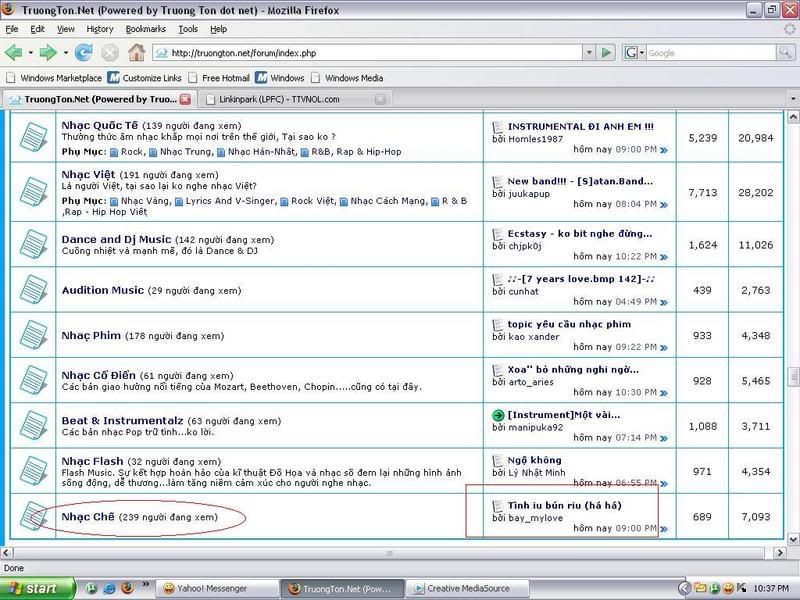
Task: Click the green Forward arrow button
Action: click(x=47, y=53)
